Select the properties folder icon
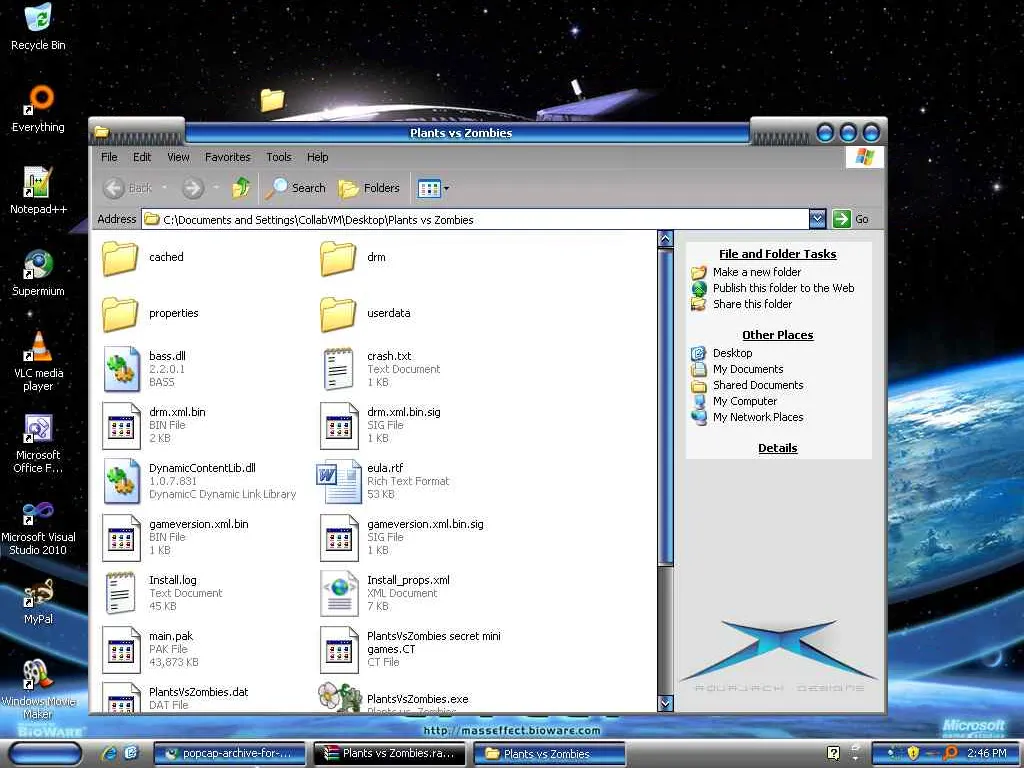 point(120,314)
